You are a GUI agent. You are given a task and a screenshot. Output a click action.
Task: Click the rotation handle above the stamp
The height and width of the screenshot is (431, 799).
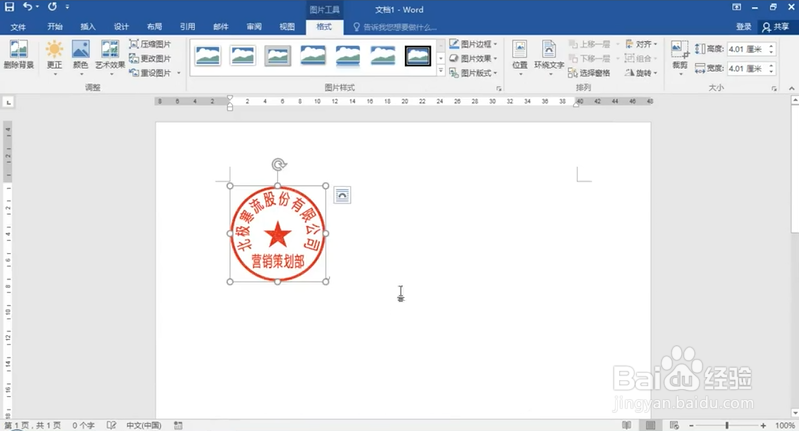pyautogui.click(x=278, y=164)
